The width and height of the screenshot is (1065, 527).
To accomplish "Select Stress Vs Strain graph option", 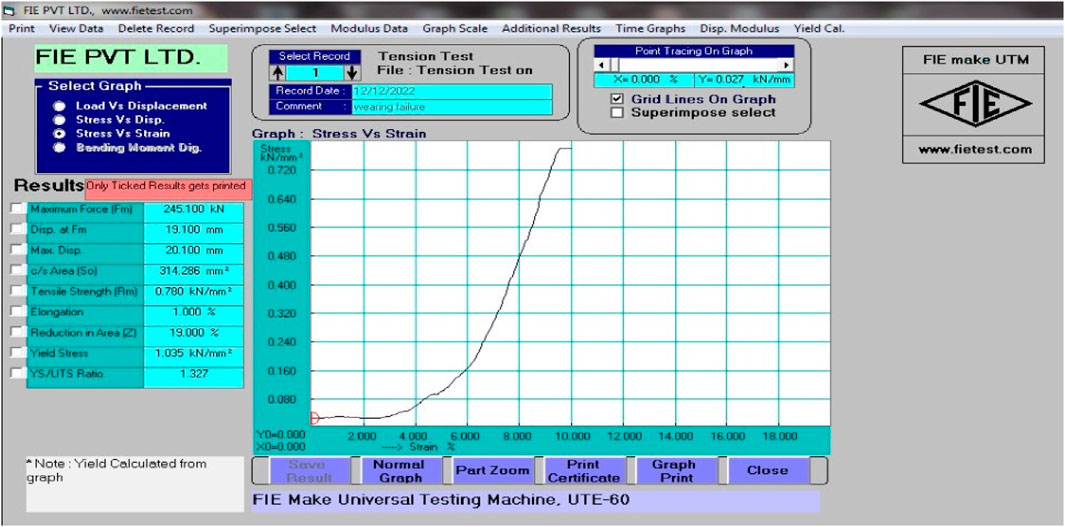I will [60, 133].
